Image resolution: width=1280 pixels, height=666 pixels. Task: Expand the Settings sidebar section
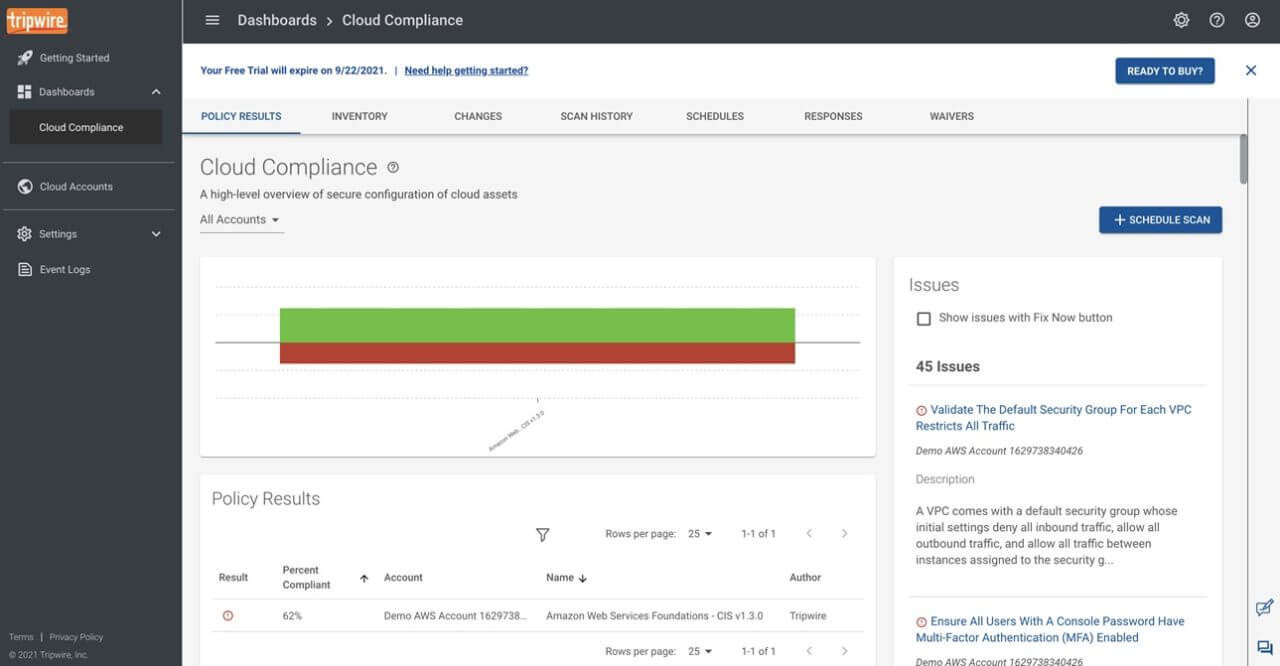tap(155, 234)
